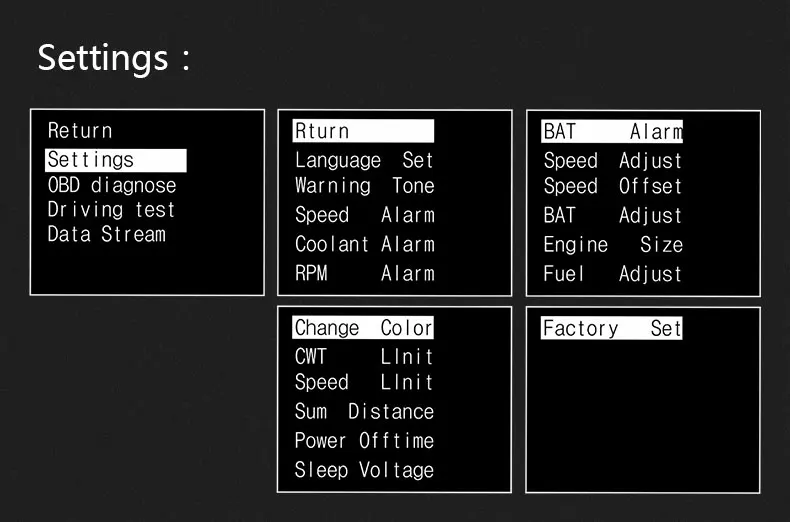Click the Factory Set option

pyautogui.click(x=612, y=328)
